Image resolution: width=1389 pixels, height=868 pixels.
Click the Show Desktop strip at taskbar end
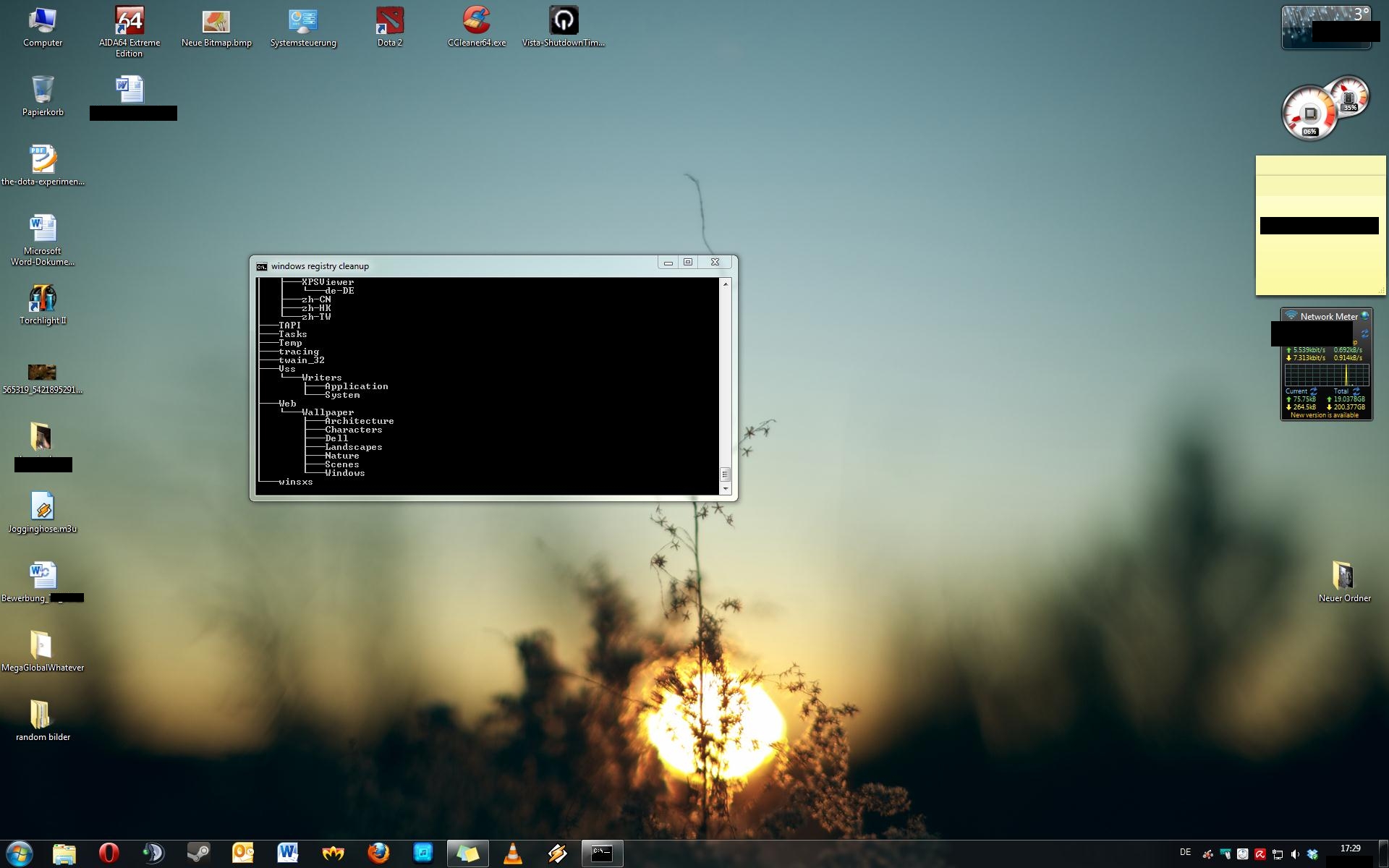click(x=1385, y=854)
